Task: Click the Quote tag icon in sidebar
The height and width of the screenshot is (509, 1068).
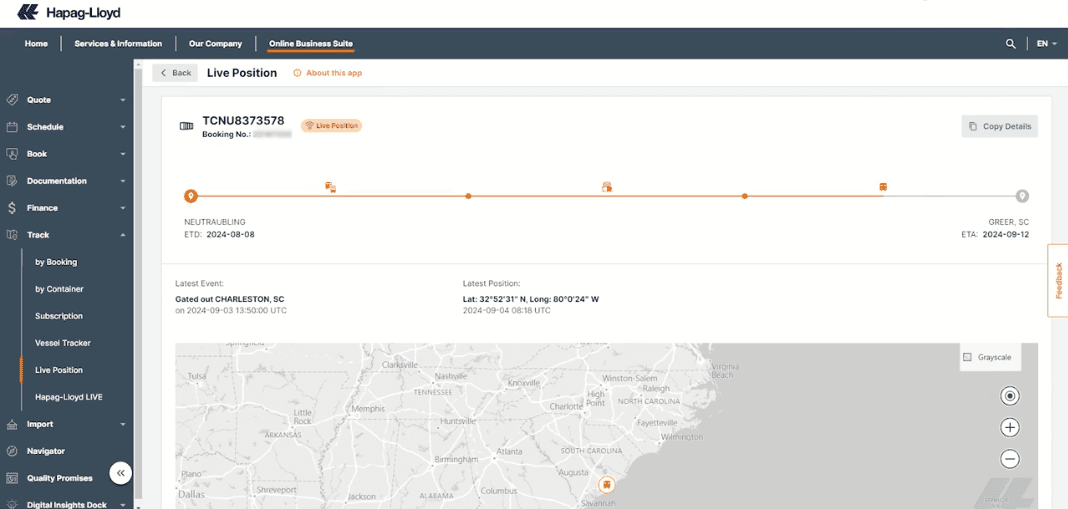Action: point(12,99)
